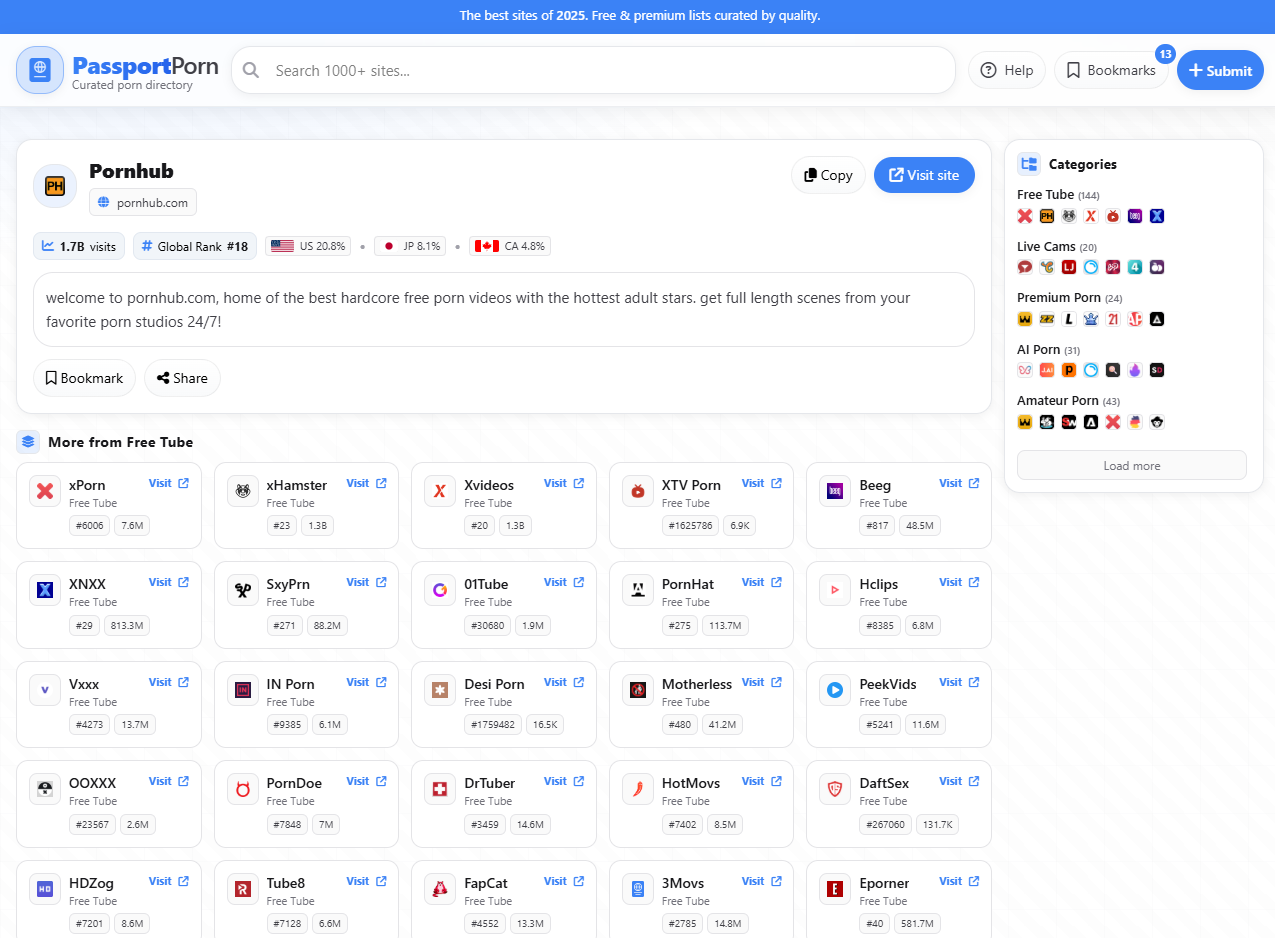The height and width of the screenshot is (938, 1275).
Task: Click the DrTuber red cross icon
Action: 440,789
